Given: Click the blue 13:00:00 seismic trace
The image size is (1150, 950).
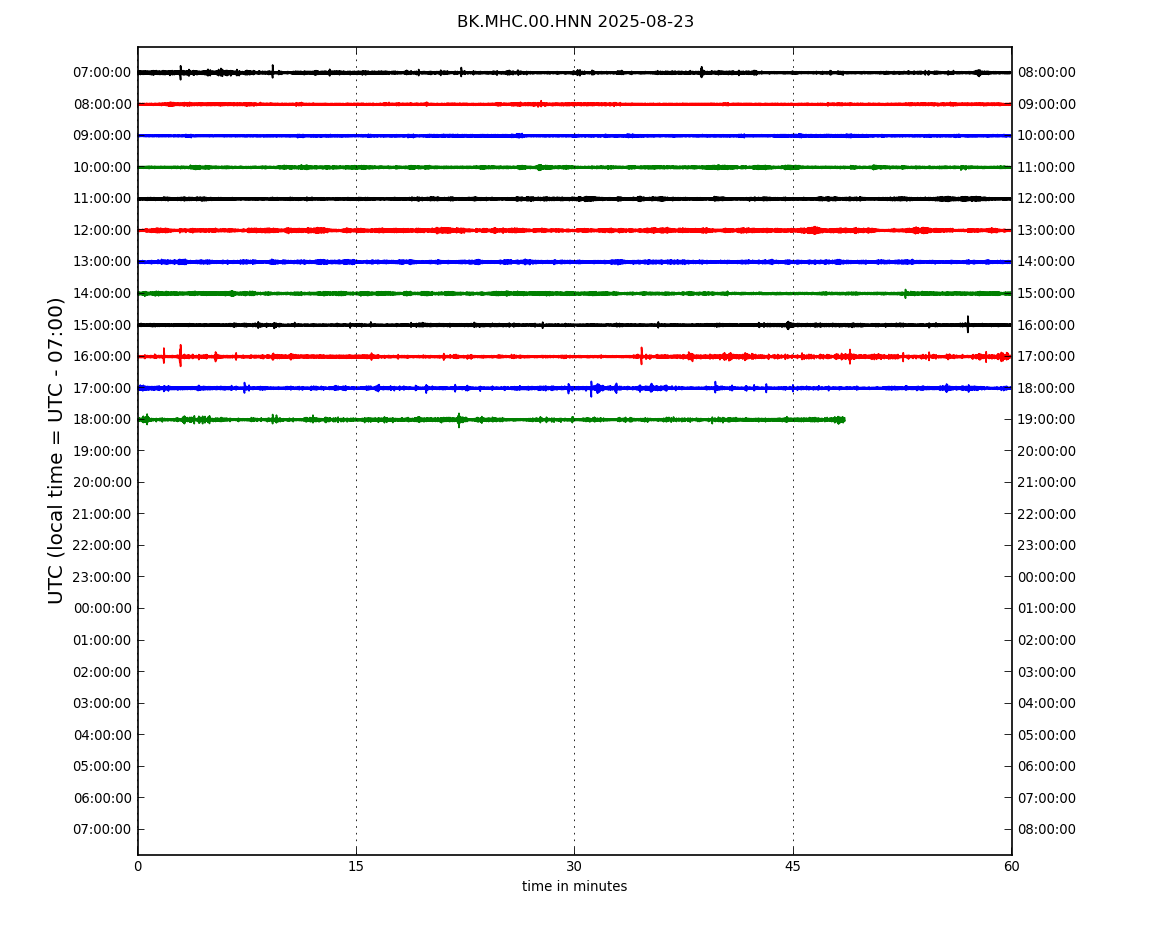Looking at the screenshot, I should click(574, 262).
